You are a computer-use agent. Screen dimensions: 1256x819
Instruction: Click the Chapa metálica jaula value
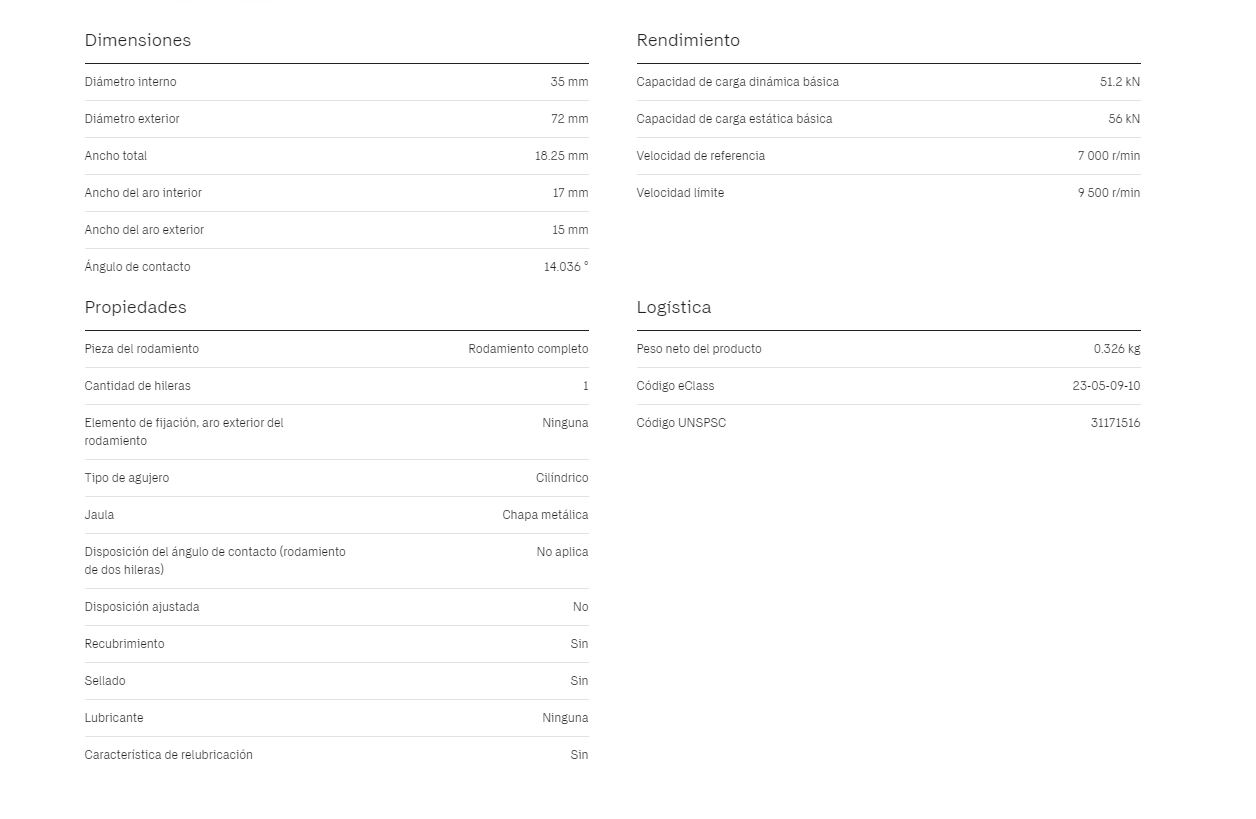(x=545, y=515)
